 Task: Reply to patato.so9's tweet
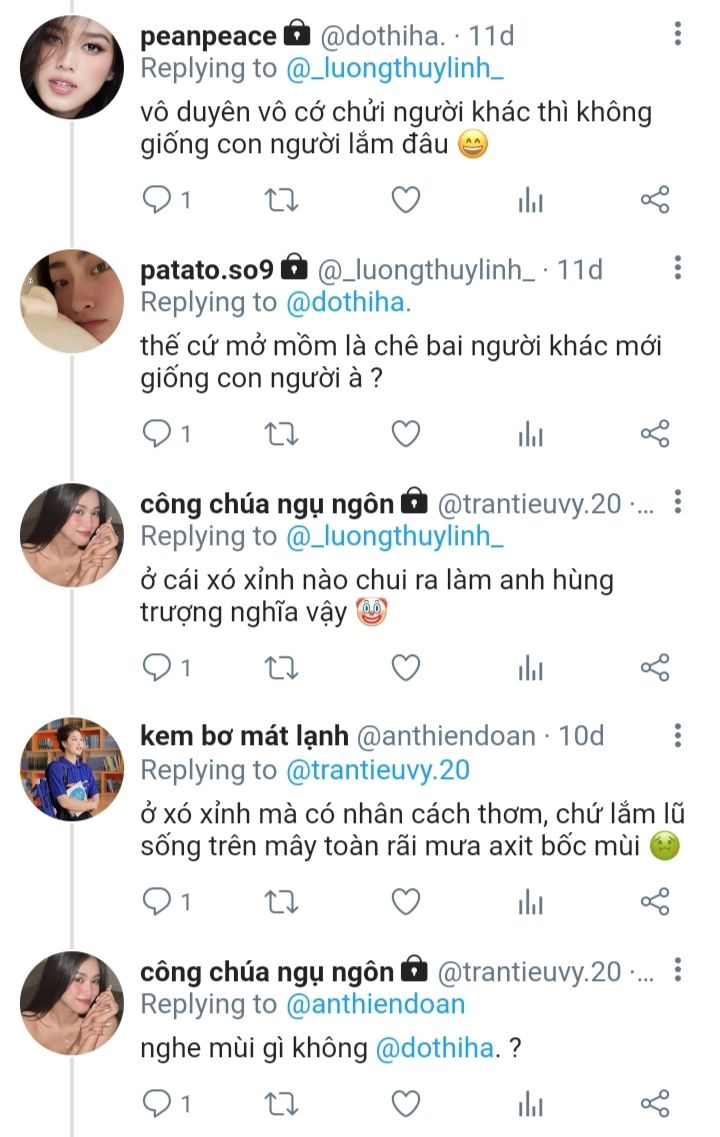point(158,434)
